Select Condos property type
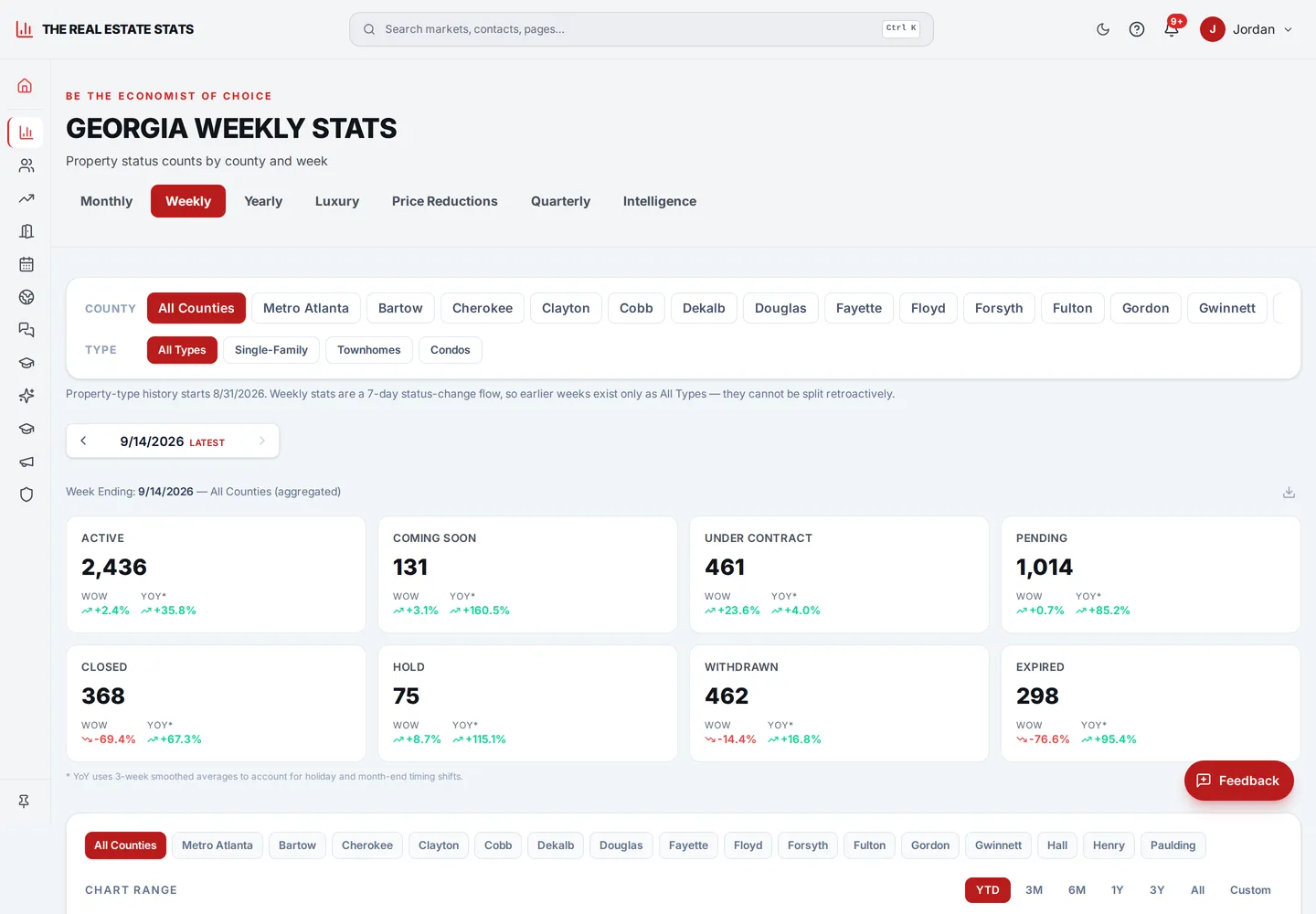The height and width of the screenshot is (914, 1316). (451, 350)
